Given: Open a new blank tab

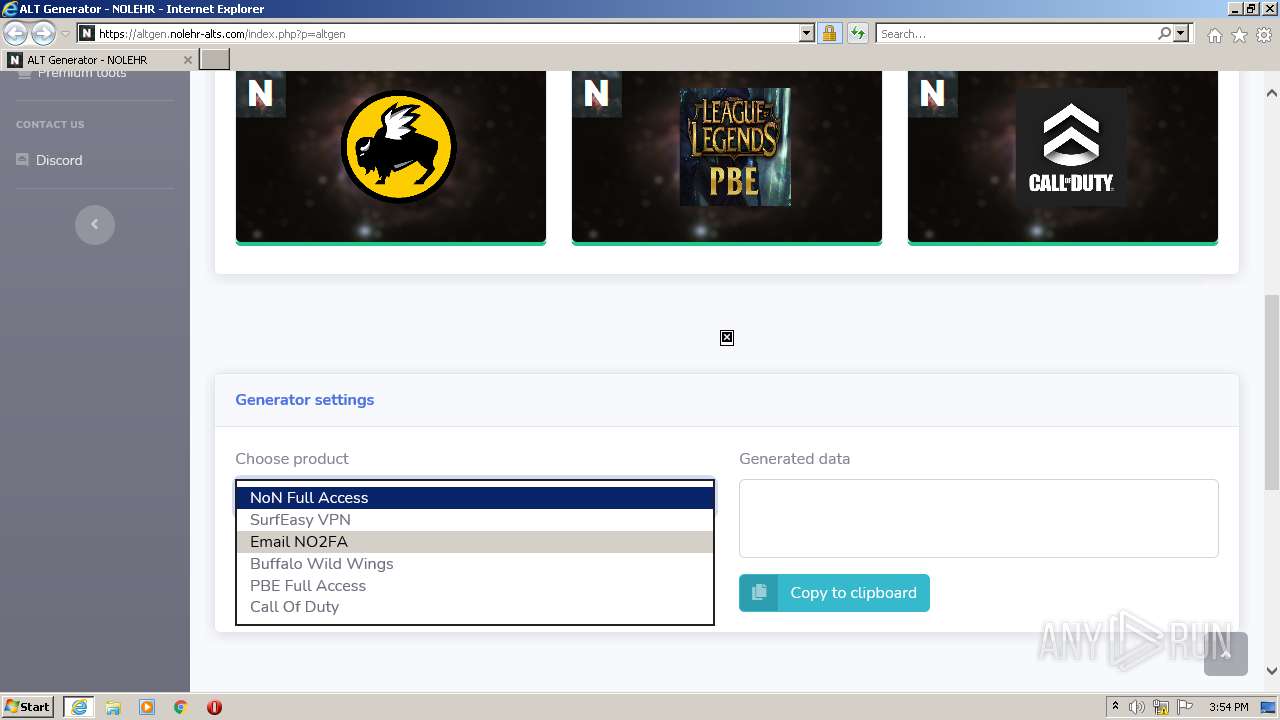Looking at the screenshot, I should pyautogui.click(x=215, y=60).
